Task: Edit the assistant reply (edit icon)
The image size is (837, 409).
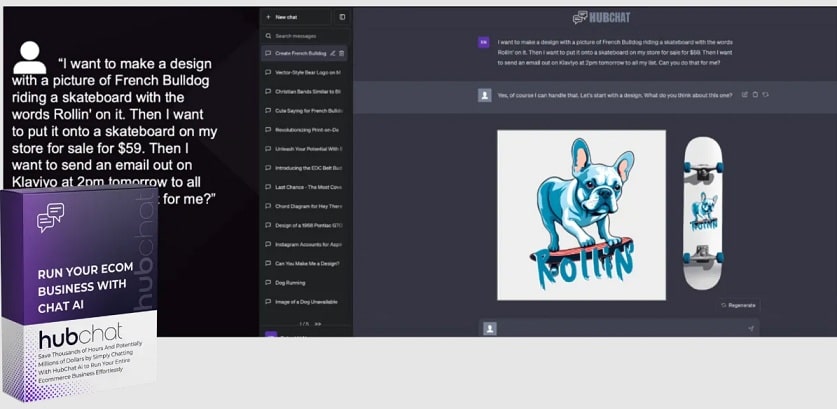Action: pyautogui.click(x=745, y=95)
